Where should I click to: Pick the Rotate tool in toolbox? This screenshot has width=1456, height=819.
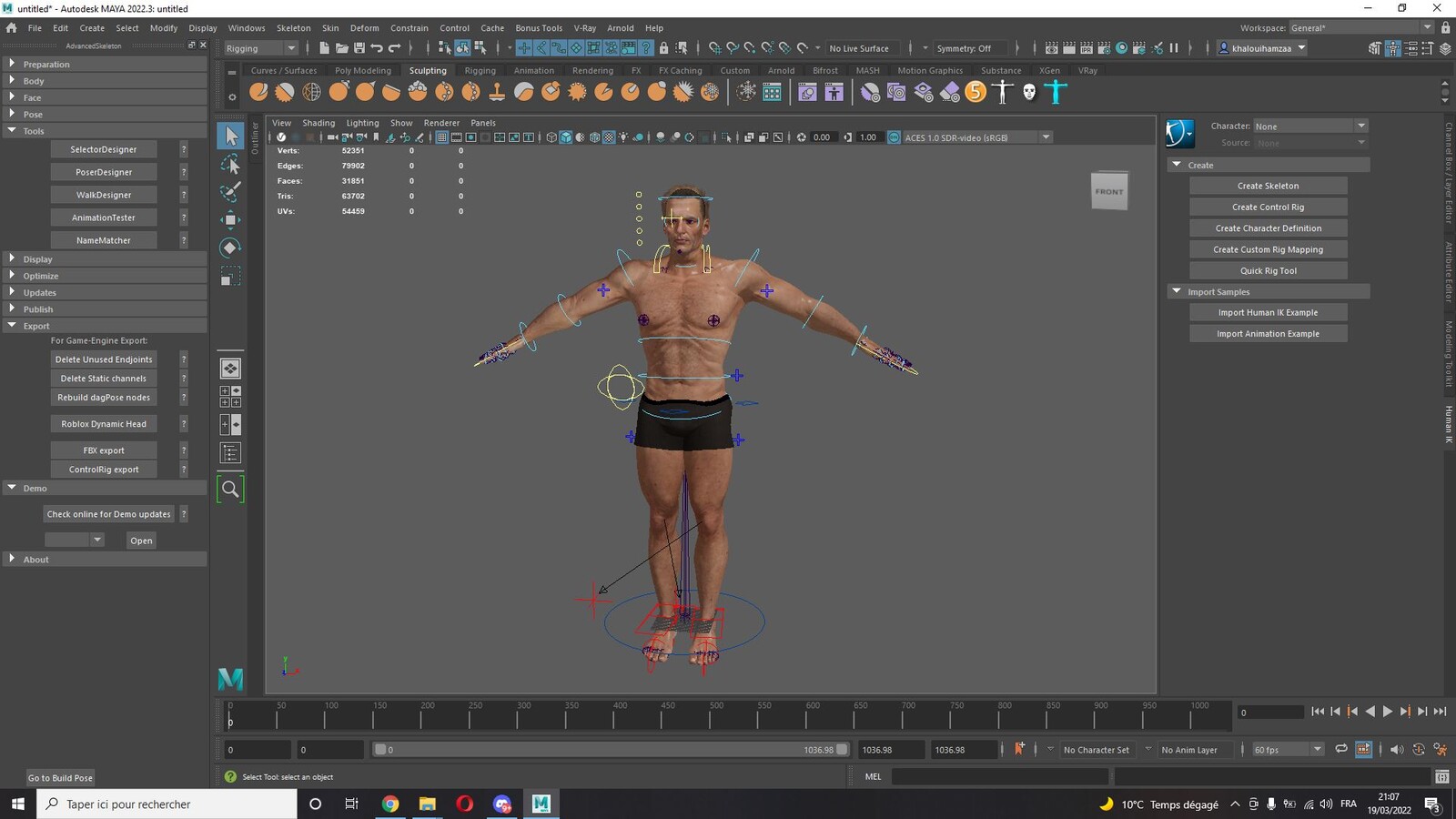[230, 248]
